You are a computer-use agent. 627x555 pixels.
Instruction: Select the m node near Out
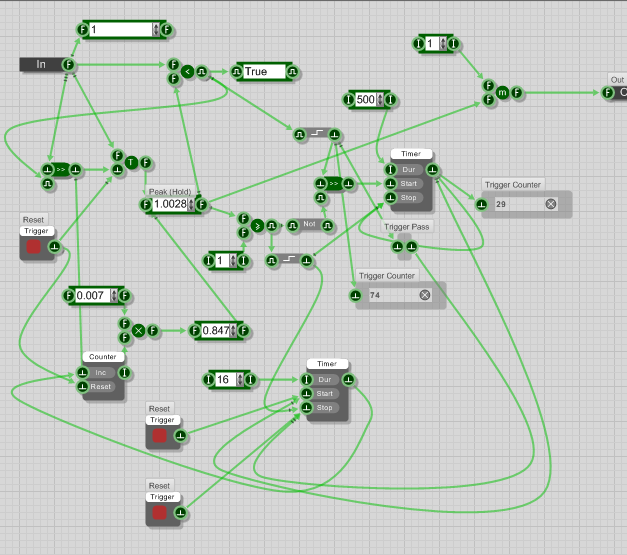(503, 93)
